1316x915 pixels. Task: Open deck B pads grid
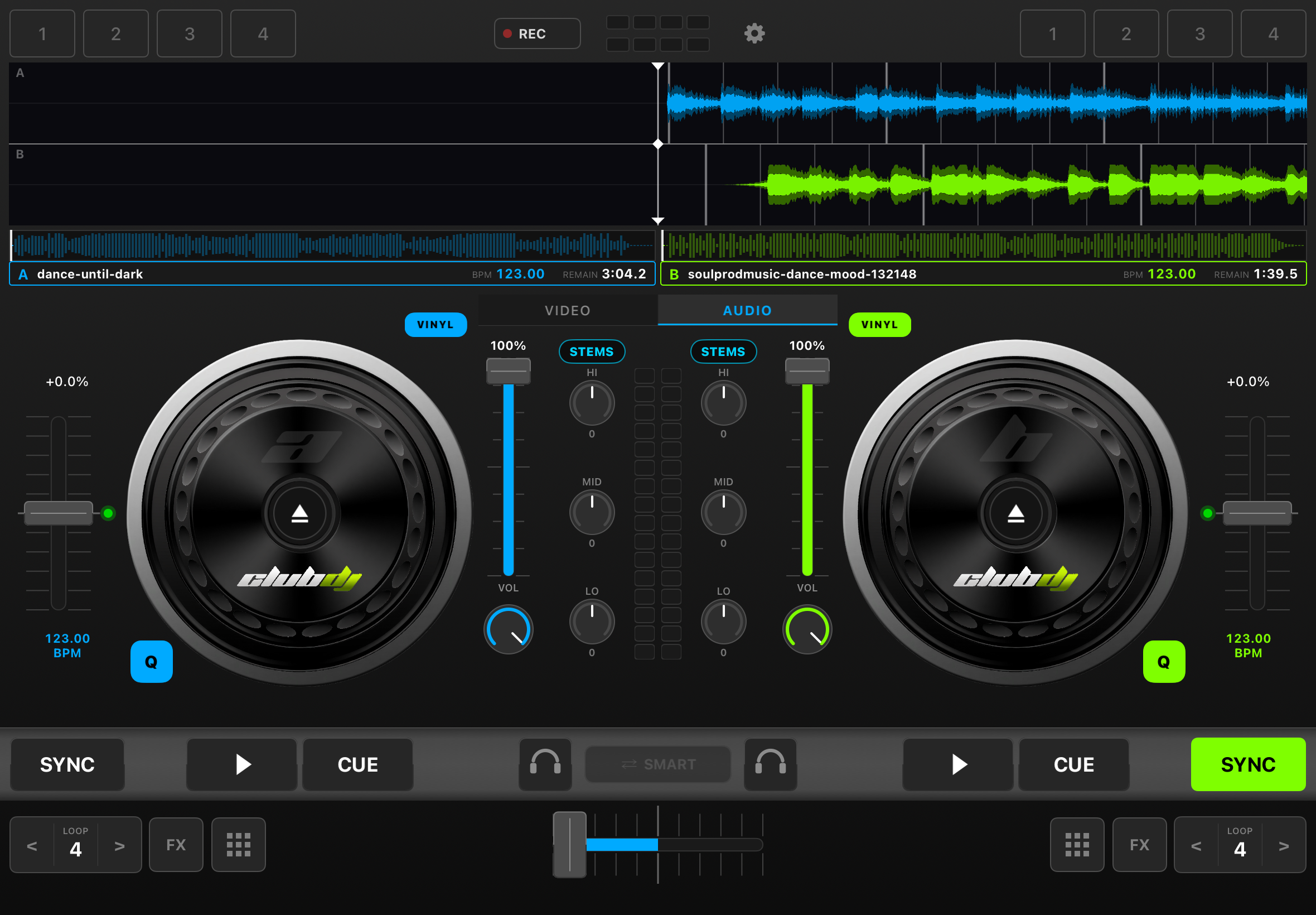pos(1077,845)
